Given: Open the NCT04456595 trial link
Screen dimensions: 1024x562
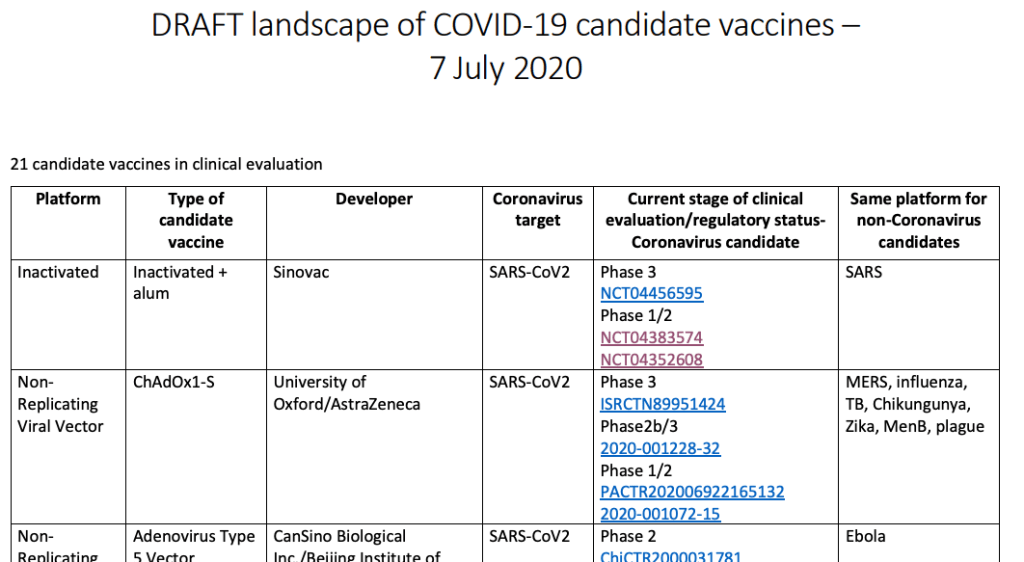Looking at the screenshot, I should coord(651,294).
